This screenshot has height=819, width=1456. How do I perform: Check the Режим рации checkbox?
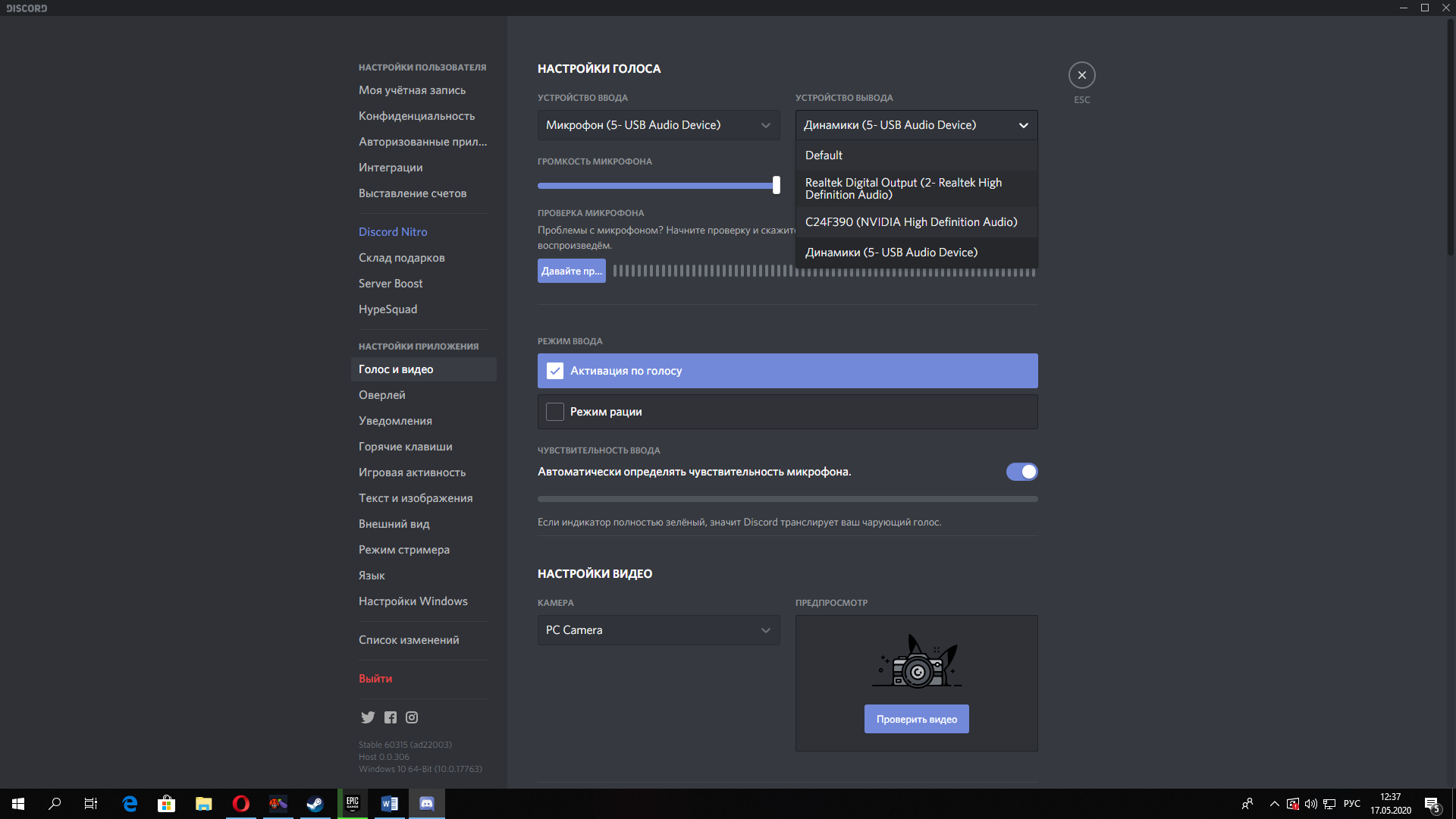pos(555,412)
